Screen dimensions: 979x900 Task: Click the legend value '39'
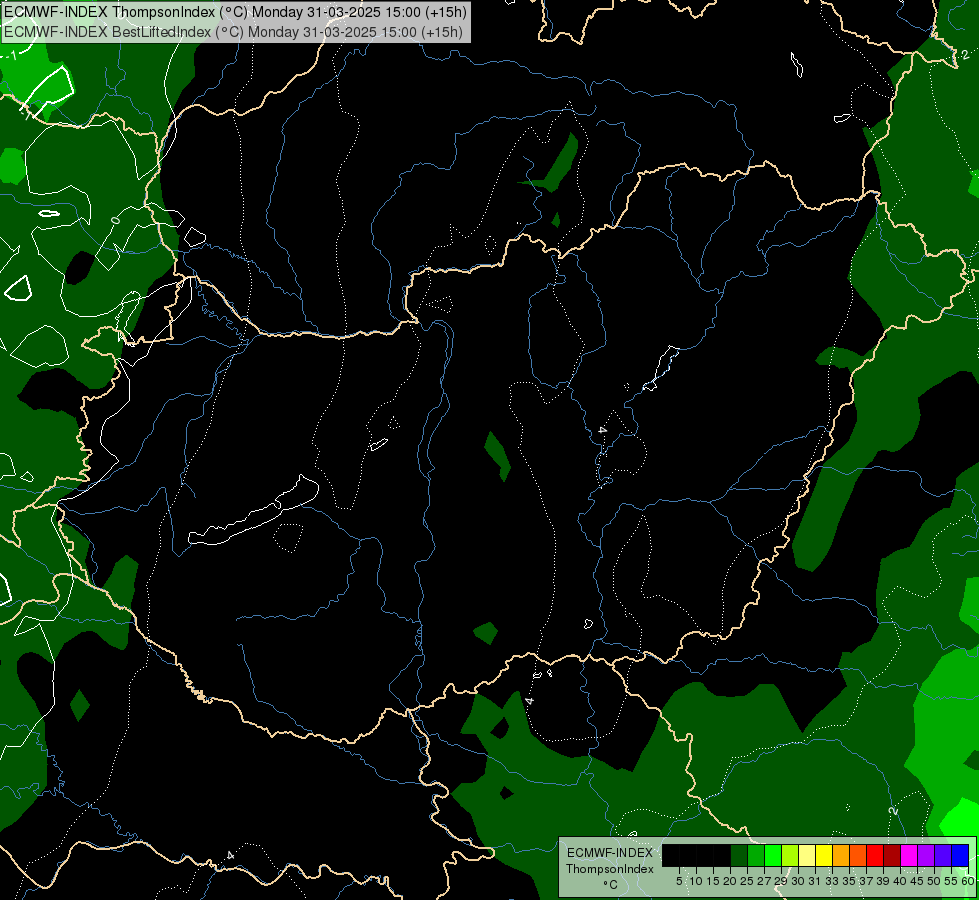[x=883, y=881]
